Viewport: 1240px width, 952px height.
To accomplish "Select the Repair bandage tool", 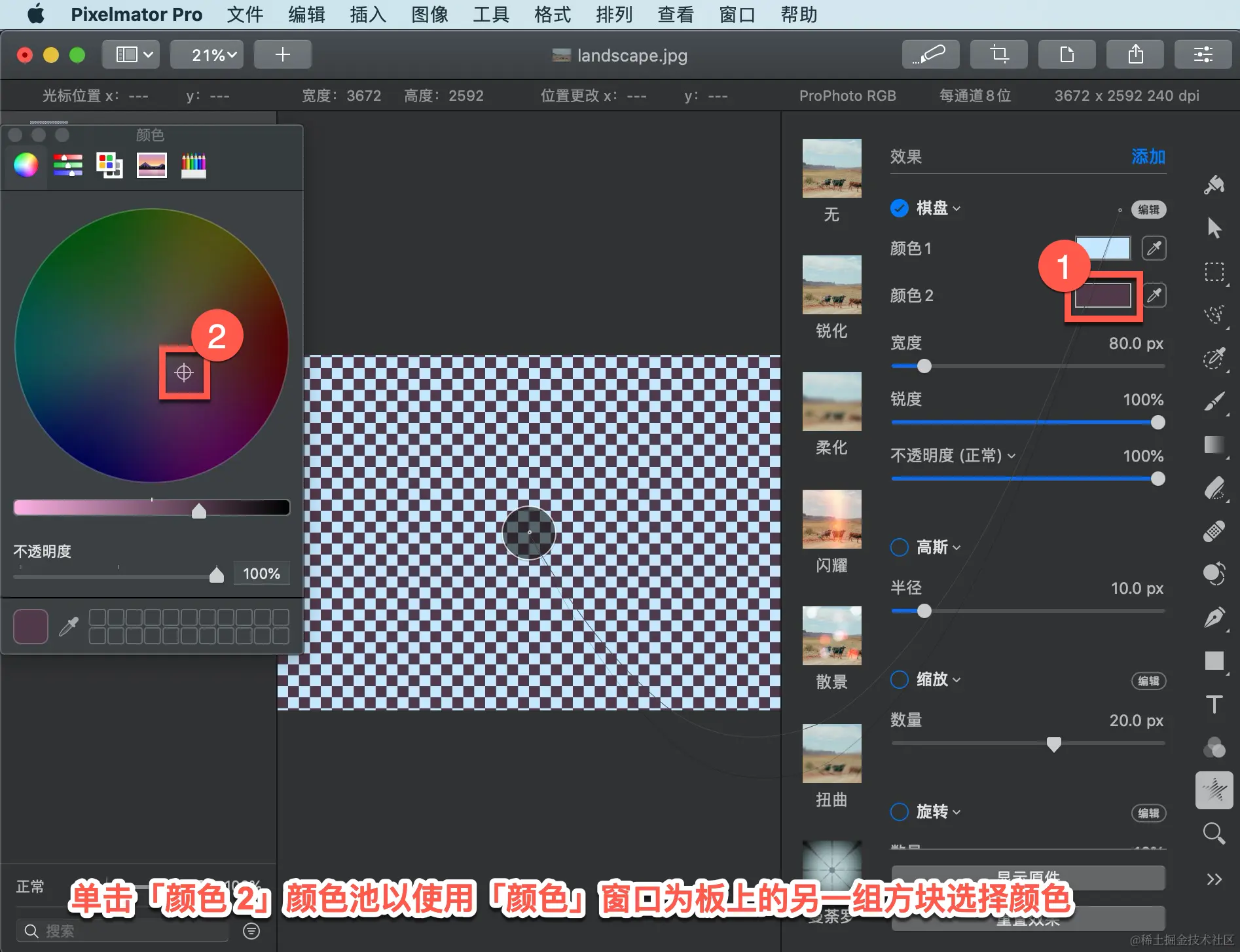I will click(1214, 531).
